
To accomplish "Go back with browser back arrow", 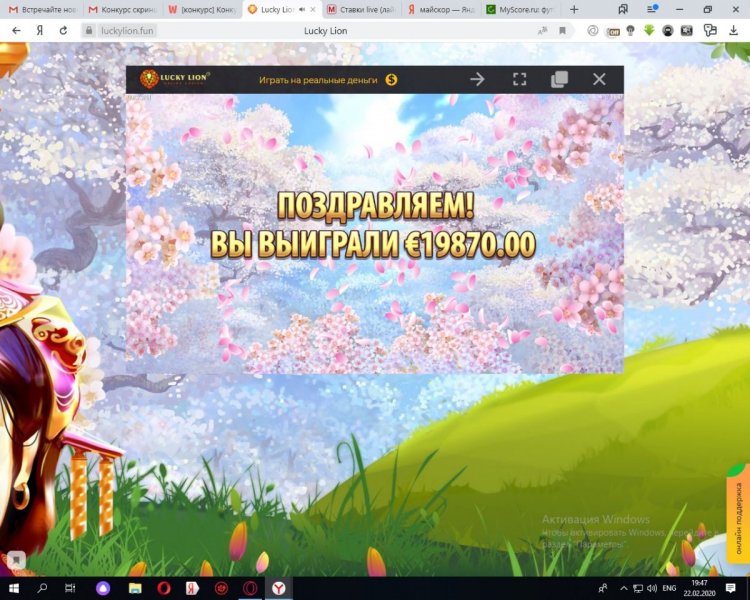I will click(x=17, y=30).
